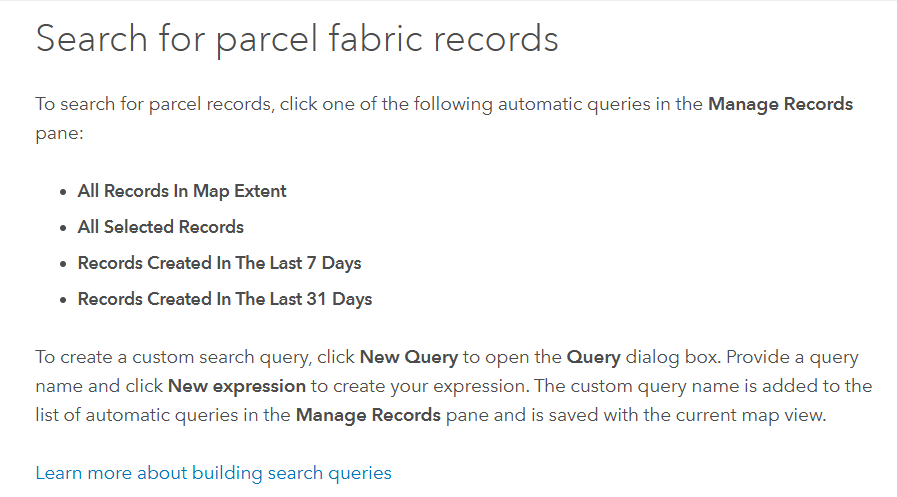897x497 pixels.
Task: Click the 'All Records In Map Extent' list item
Action: pyautogui.click(x=182, y=191)
